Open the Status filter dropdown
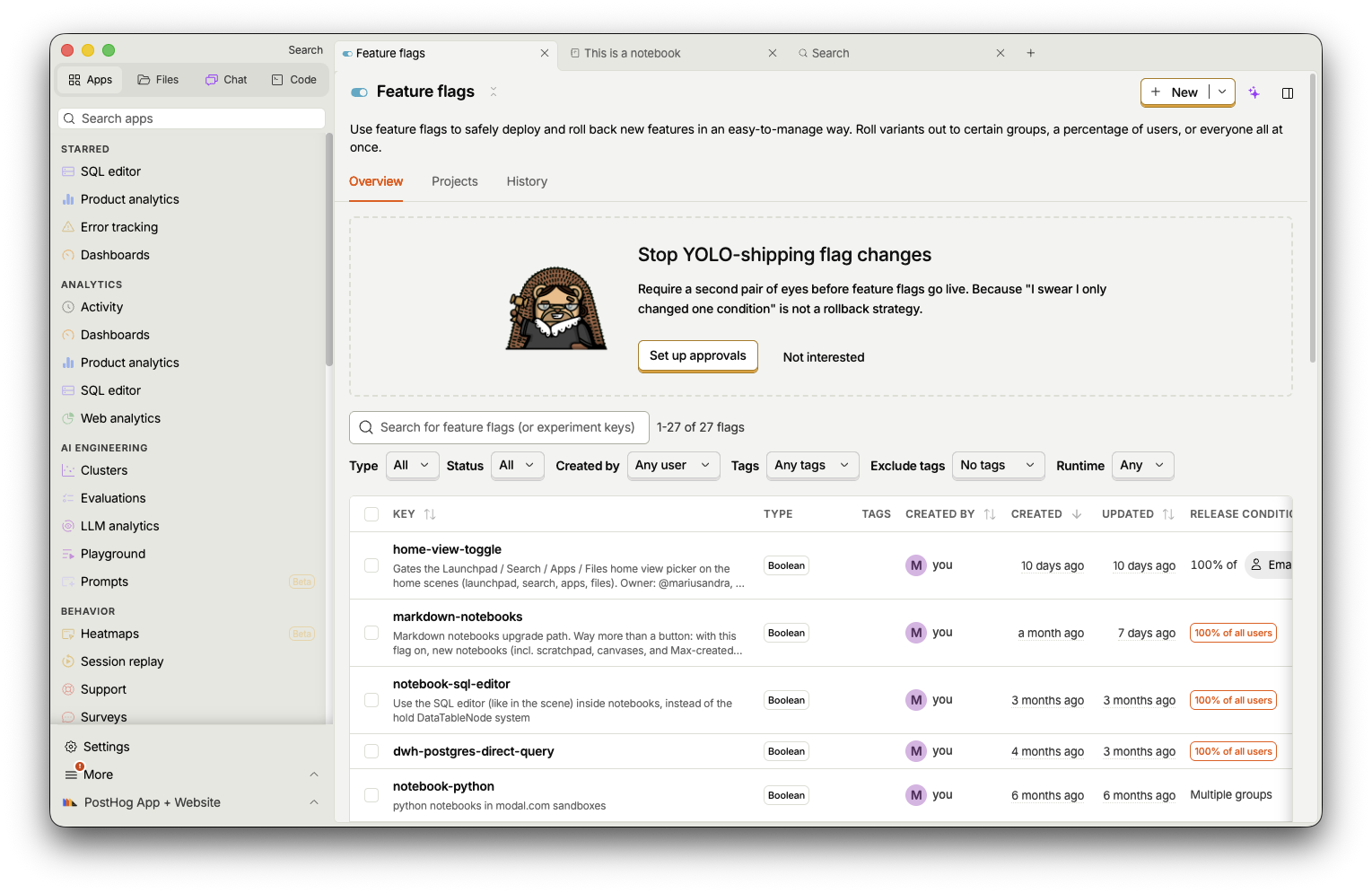The image size is (1372, 893). tap(518, 465)
